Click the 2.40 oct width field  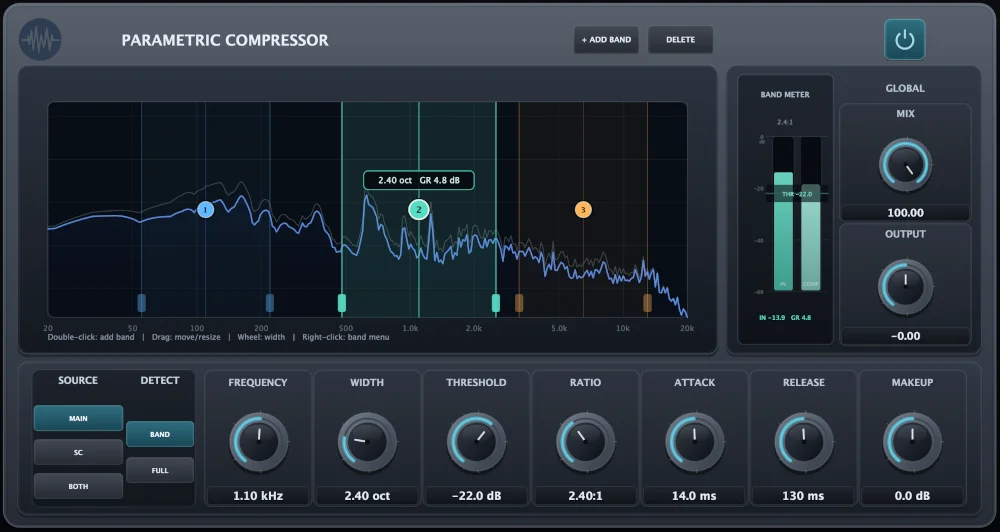click(x=367, y=496)
